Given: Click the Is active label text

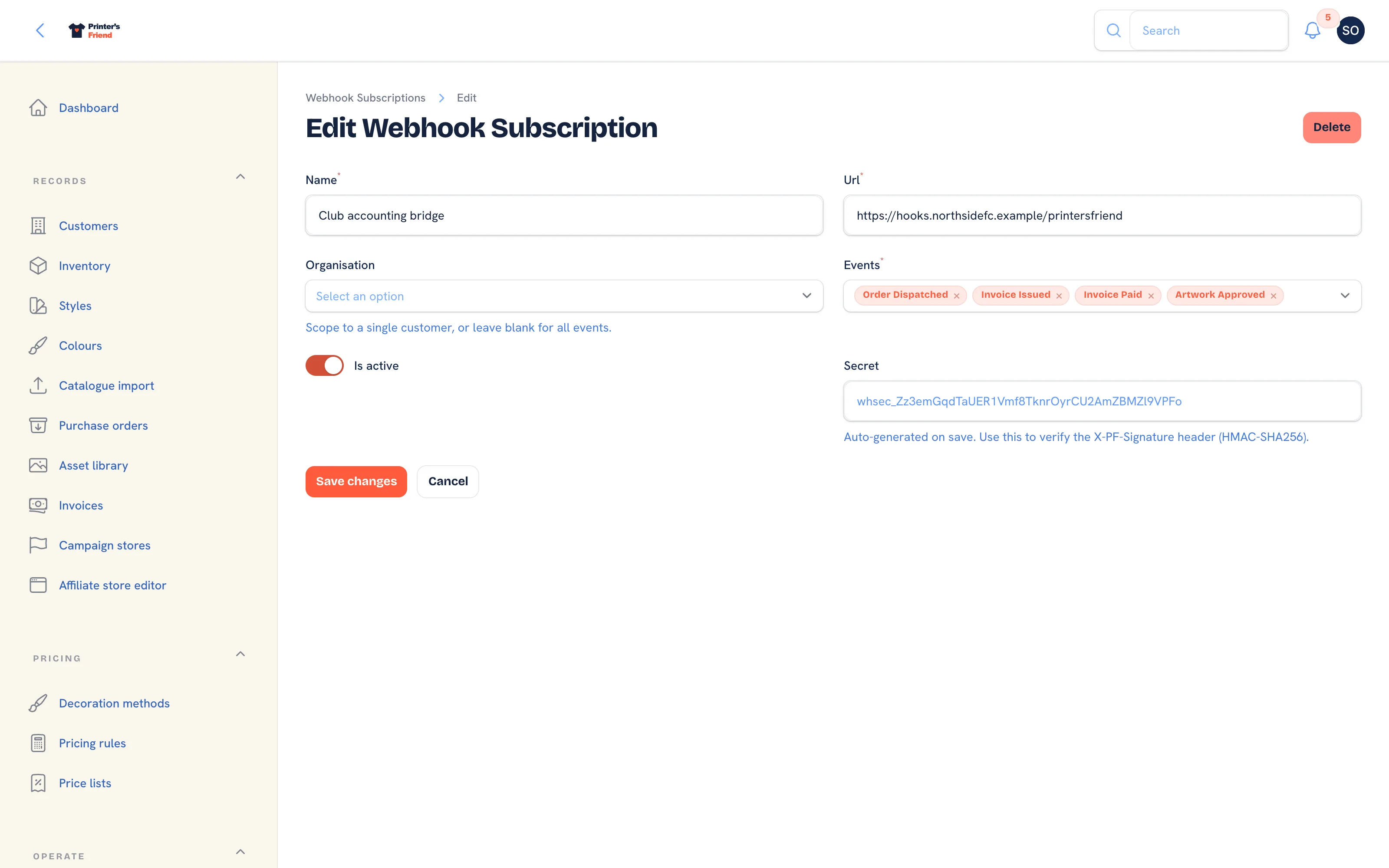Looking at the screenshot, I should click(376, 366).
